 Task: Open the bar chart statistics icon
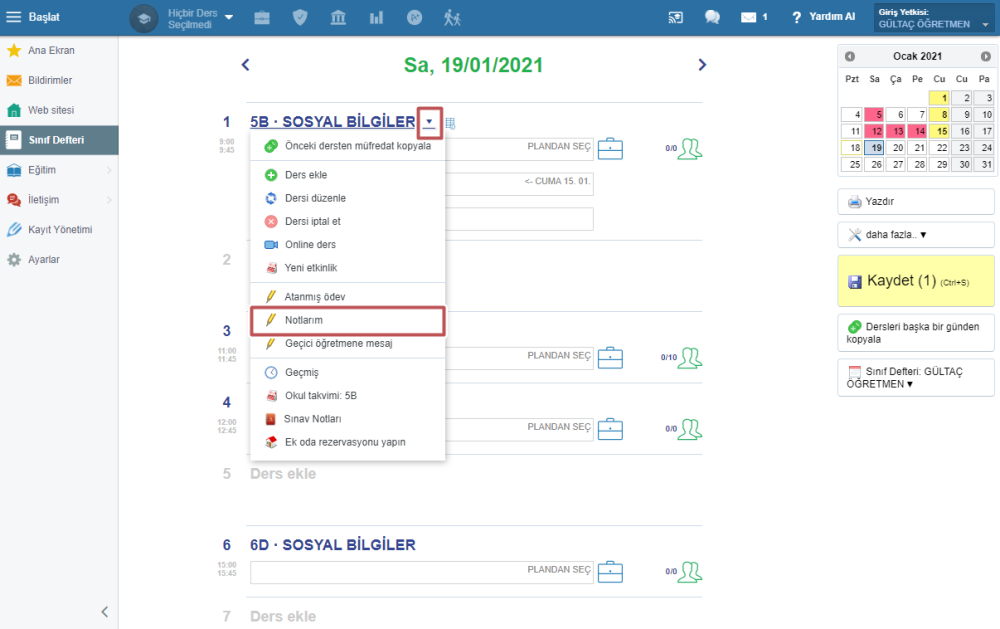376,18
